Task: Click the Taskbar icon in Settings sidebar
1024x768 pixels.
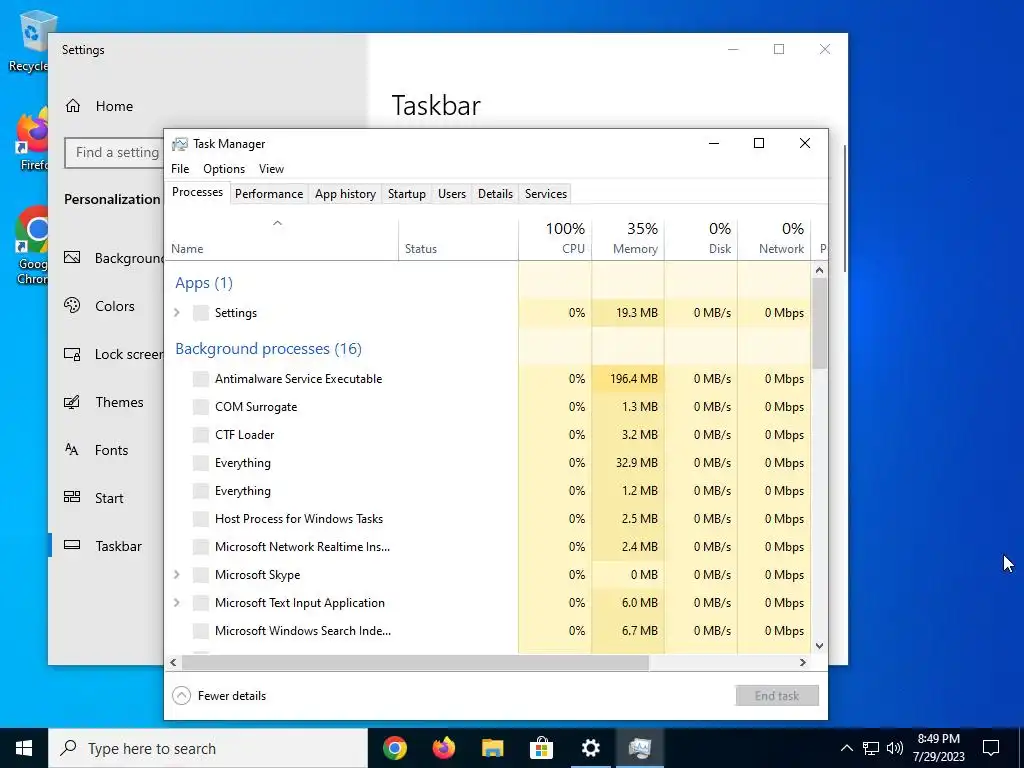Action: pyautogui.click(x=72, y=545)
